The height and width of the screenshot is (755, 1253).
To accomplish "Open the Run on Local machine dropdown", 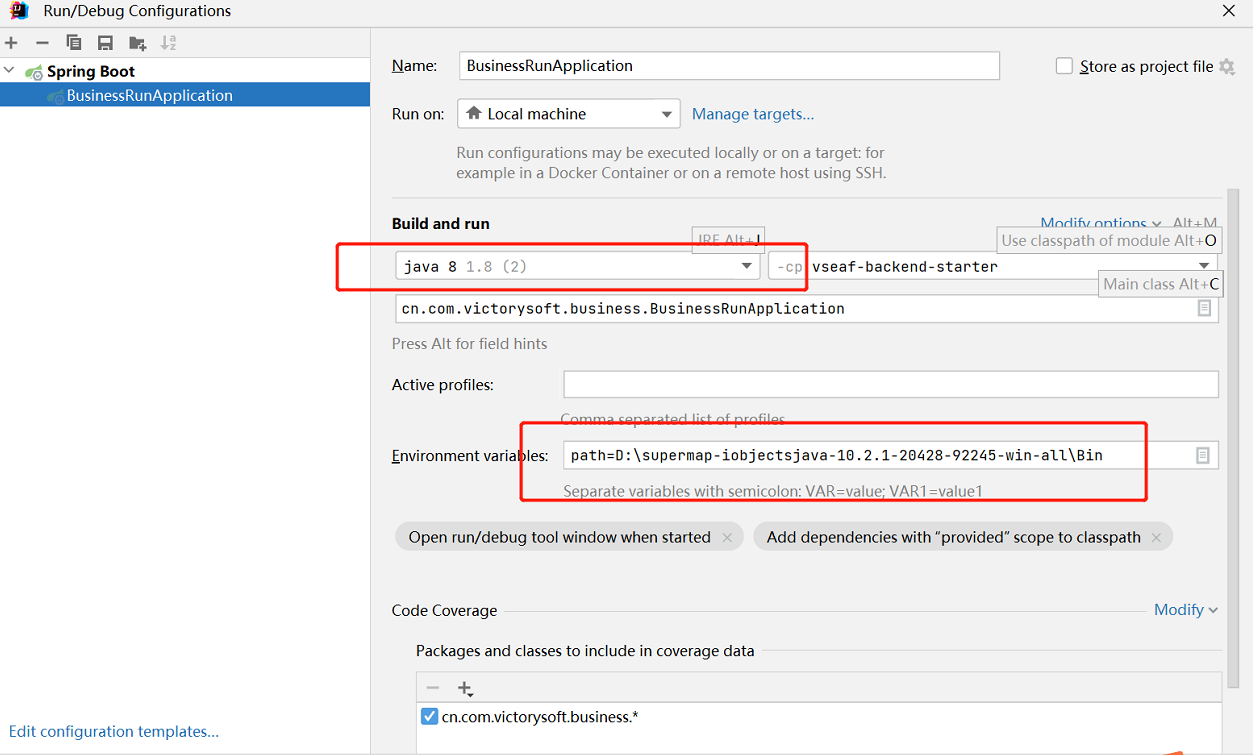I will click(666, 114).
